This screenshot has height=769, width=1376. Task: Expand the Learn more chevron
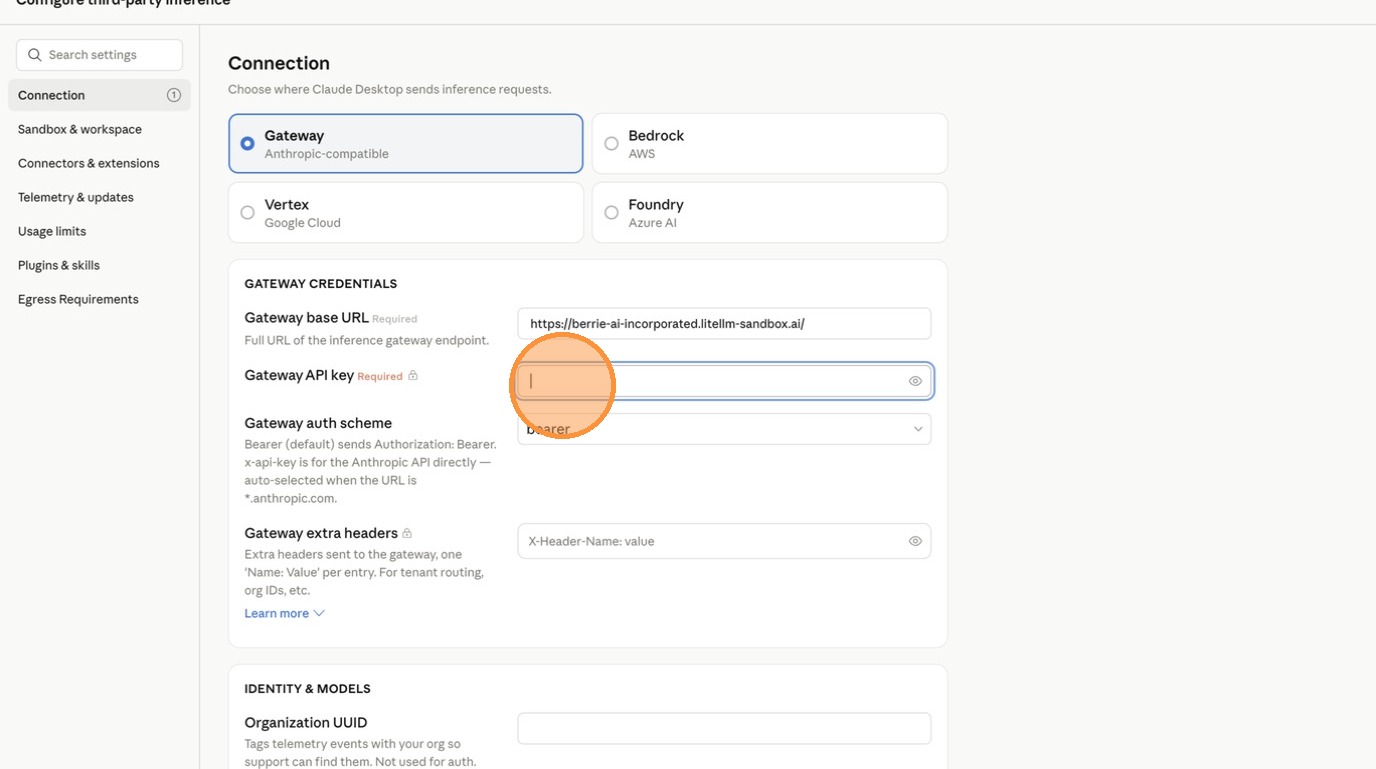click(319, 613)
